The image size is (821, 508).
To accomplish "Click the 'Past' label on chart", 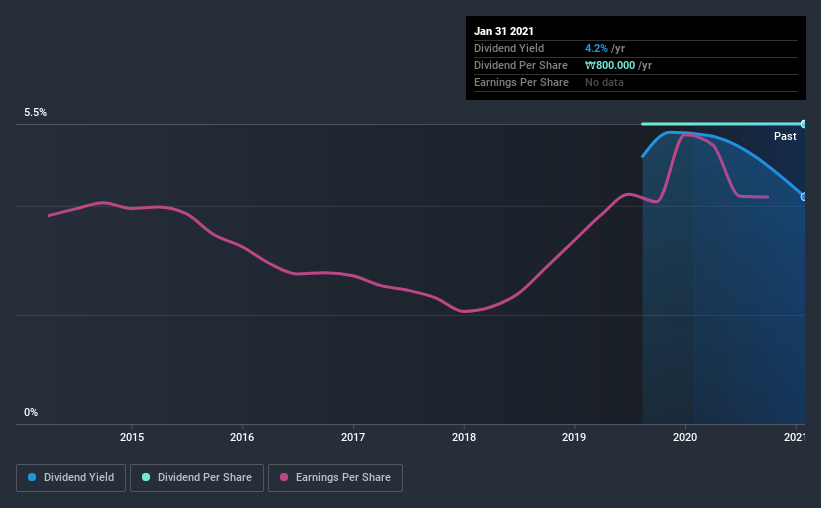I will coord(785,136).
